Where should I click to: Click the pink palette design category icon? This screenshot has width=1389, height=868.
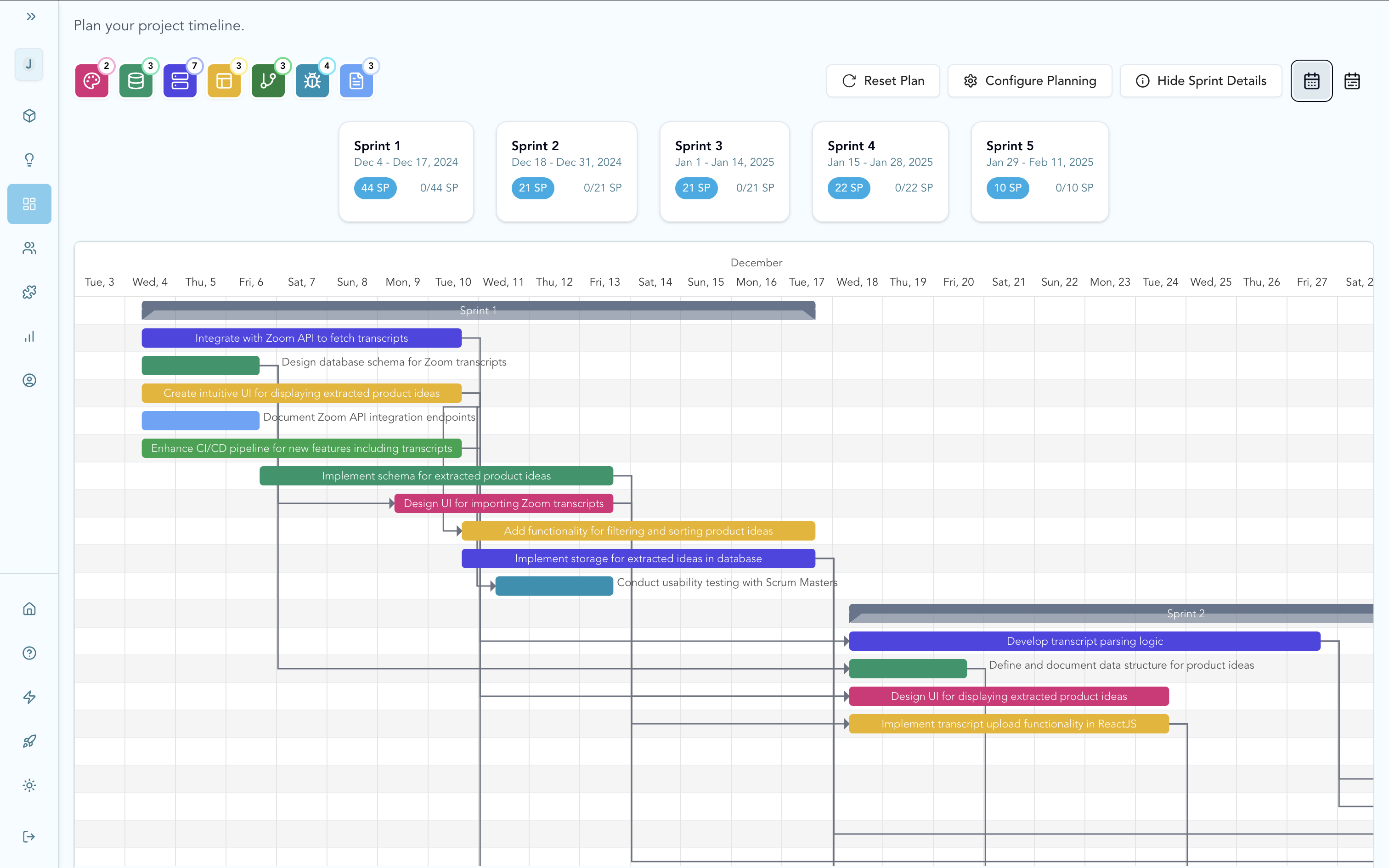pyautogui.click(x=92, y=81)
